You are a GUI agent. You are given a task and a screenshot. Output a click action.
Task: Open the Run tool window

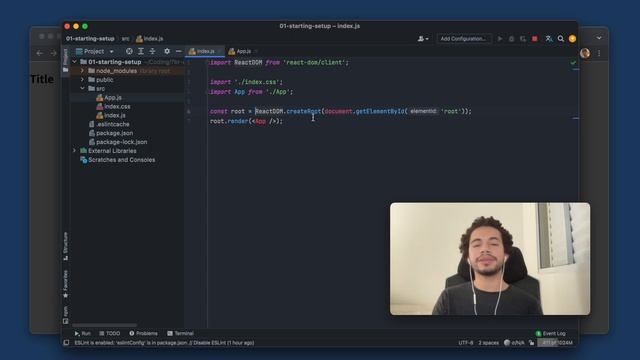pos(82,333)
